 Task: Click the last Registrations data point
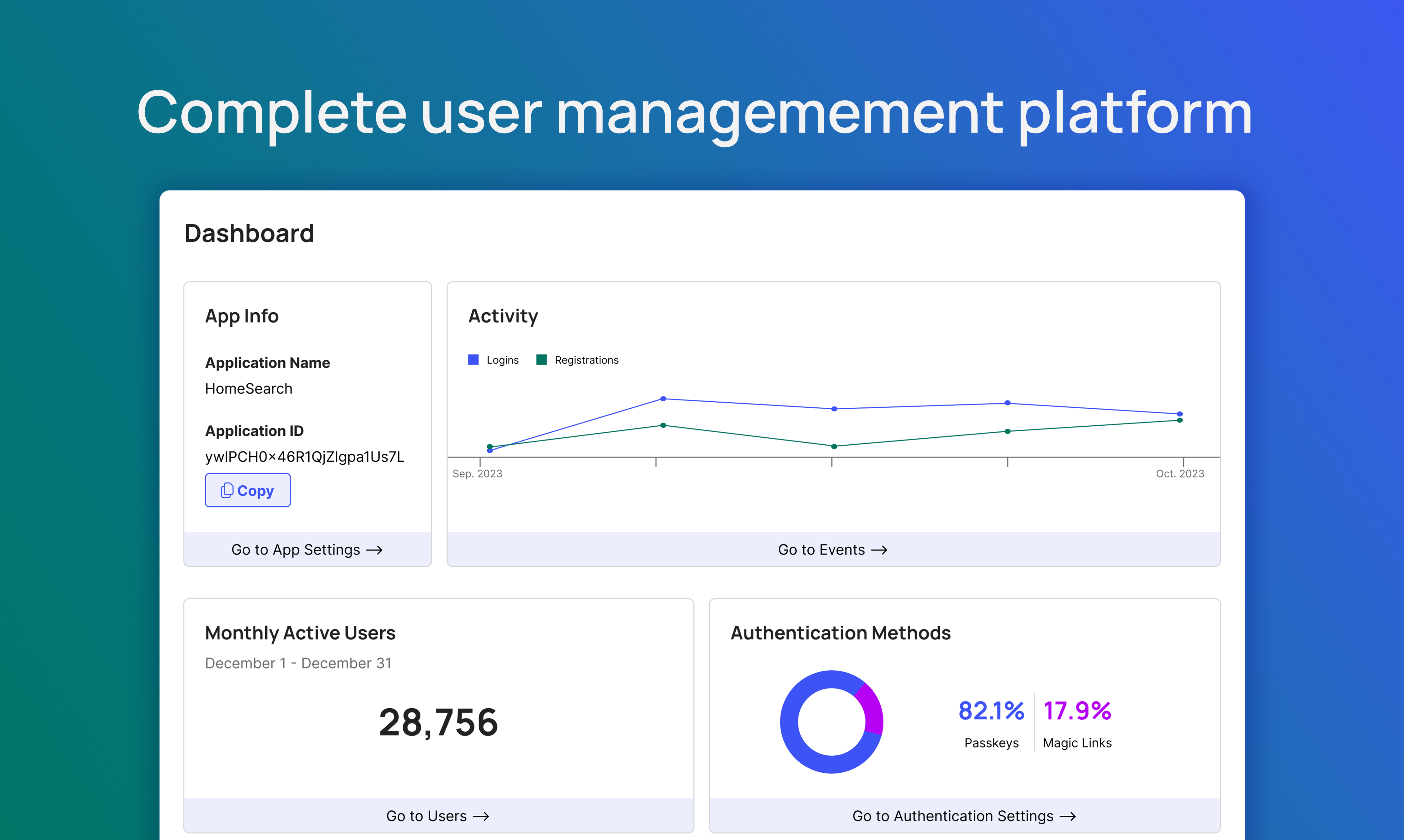[x=1179, y=420]
